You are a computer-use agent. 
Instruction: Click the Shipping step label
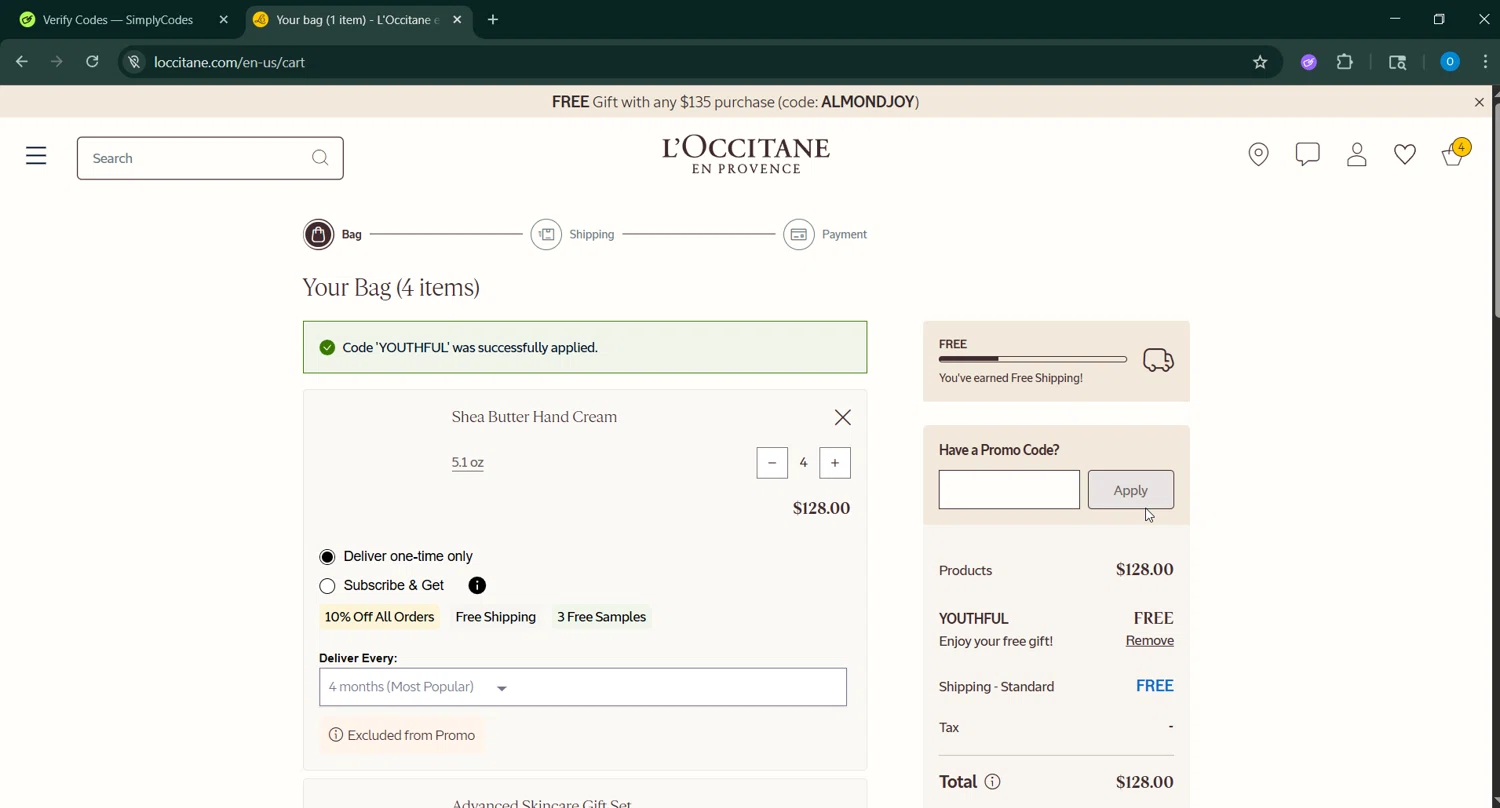tap(591, 234)
